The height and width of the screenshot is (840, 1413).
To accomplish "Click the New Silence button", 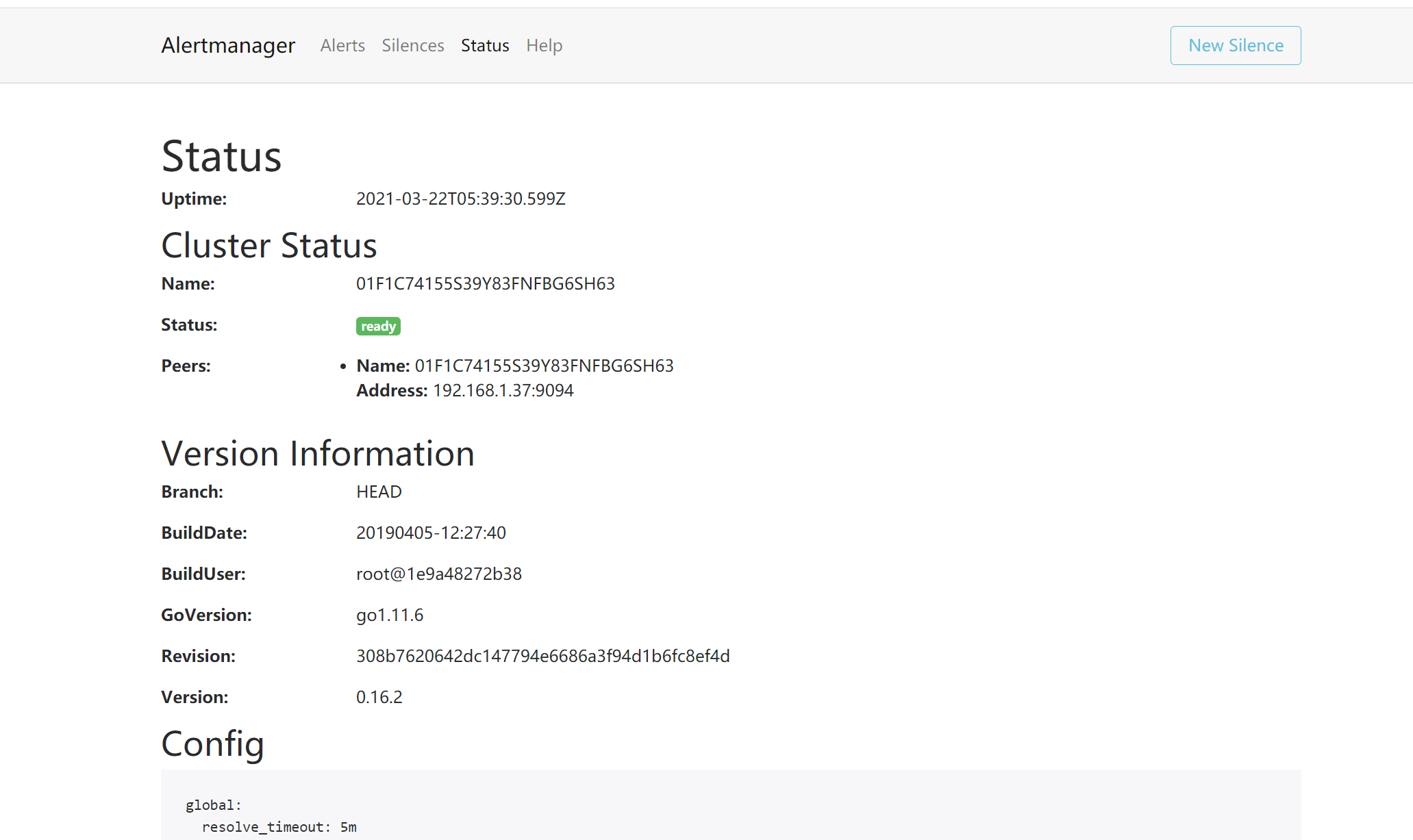I will pyautogui.click(x=1236, y=45).
